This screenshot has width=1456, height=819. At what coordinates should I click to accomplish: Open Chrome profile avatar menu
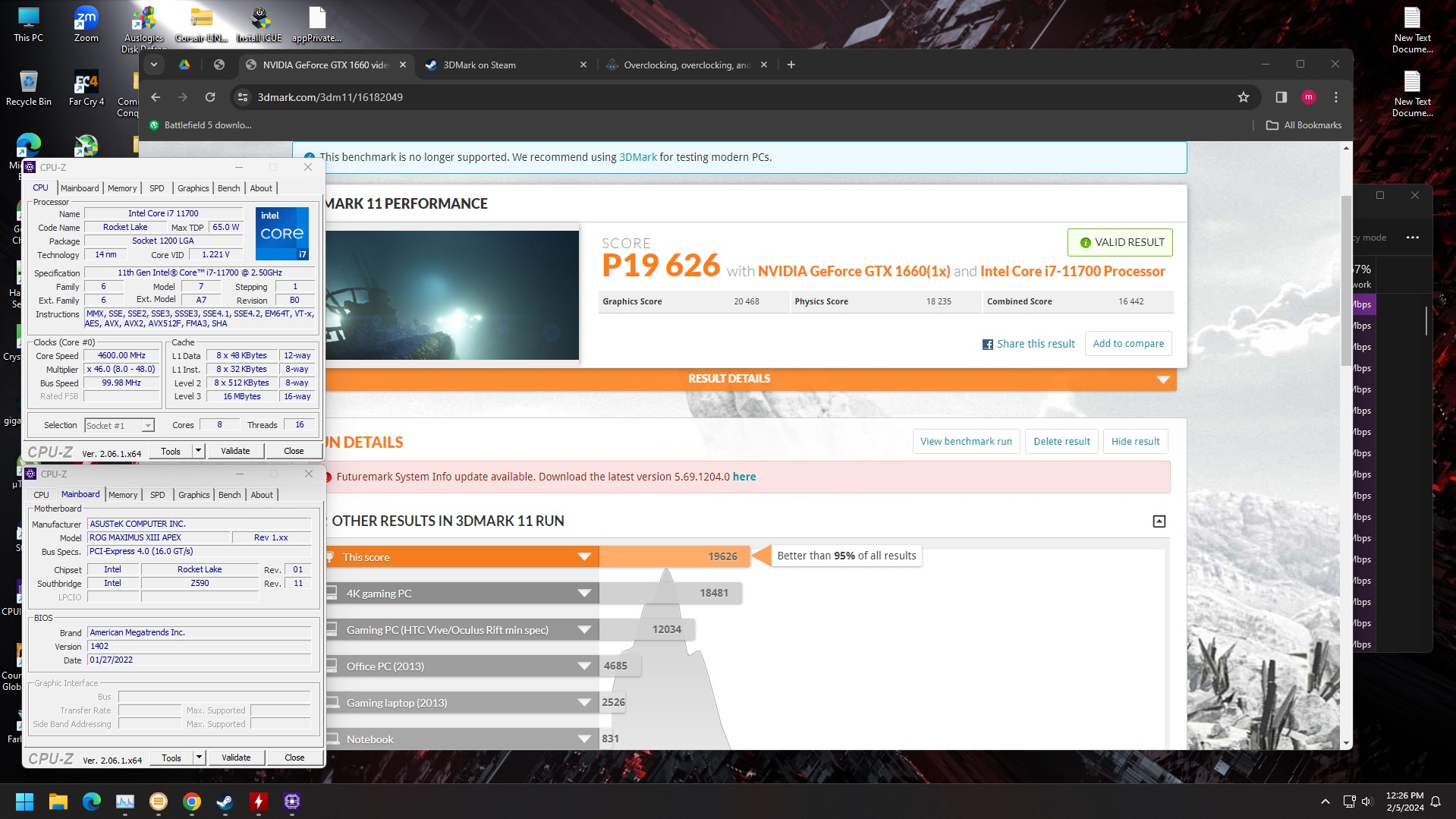pyautogui.click(x=1308, y=97)
